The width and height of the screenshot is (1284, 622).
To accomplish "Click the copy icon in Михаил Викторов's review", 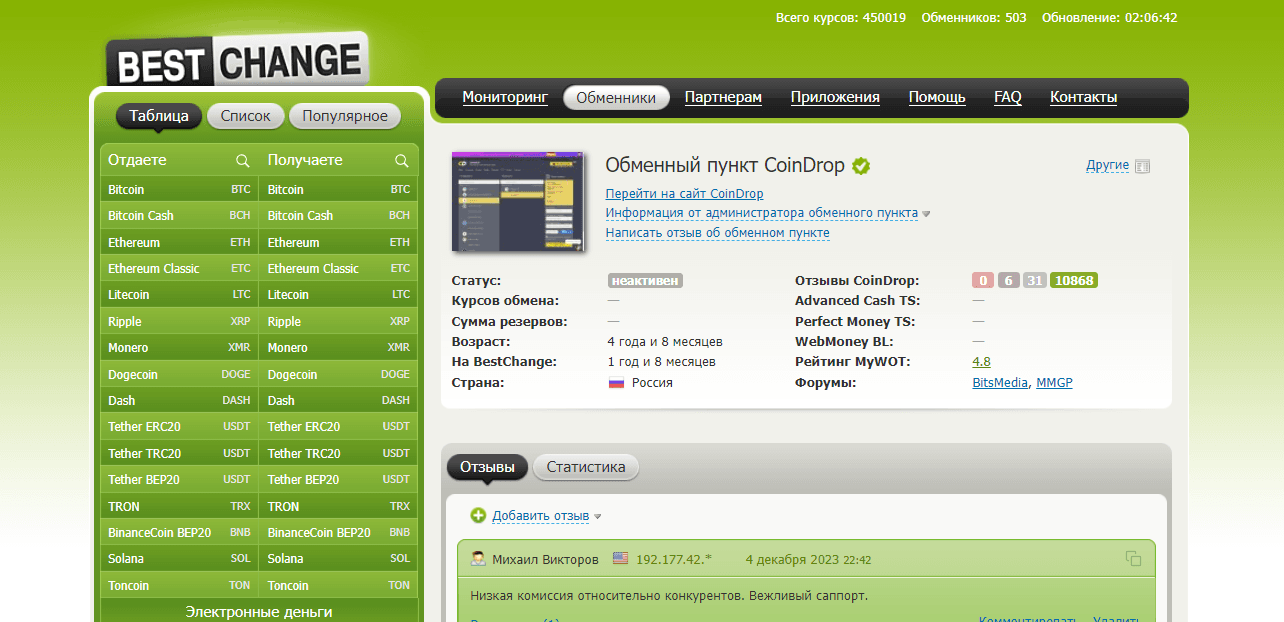I will click(1133, 559).
